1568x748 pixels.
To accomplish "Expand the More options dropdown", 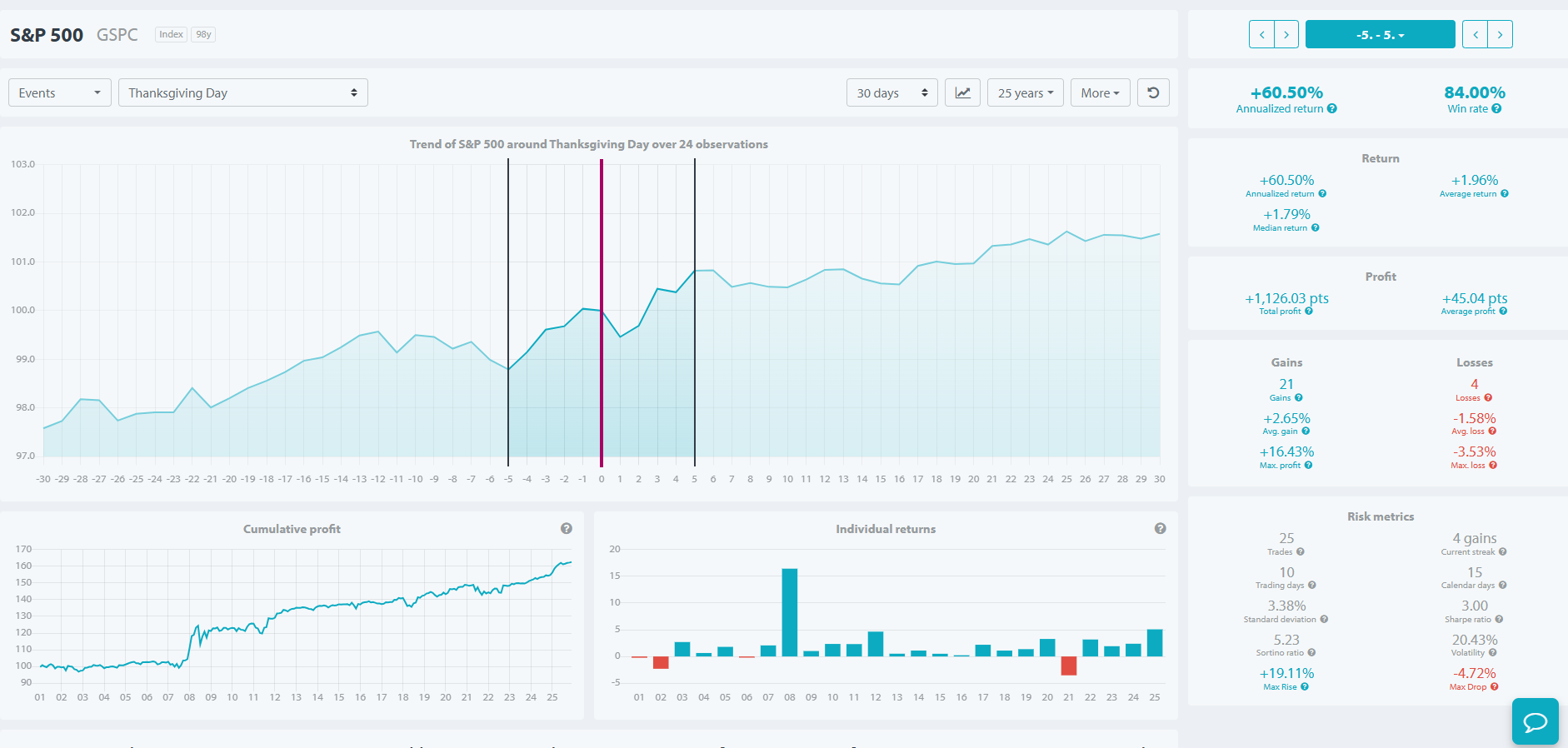I will (x=1101, y=92).
